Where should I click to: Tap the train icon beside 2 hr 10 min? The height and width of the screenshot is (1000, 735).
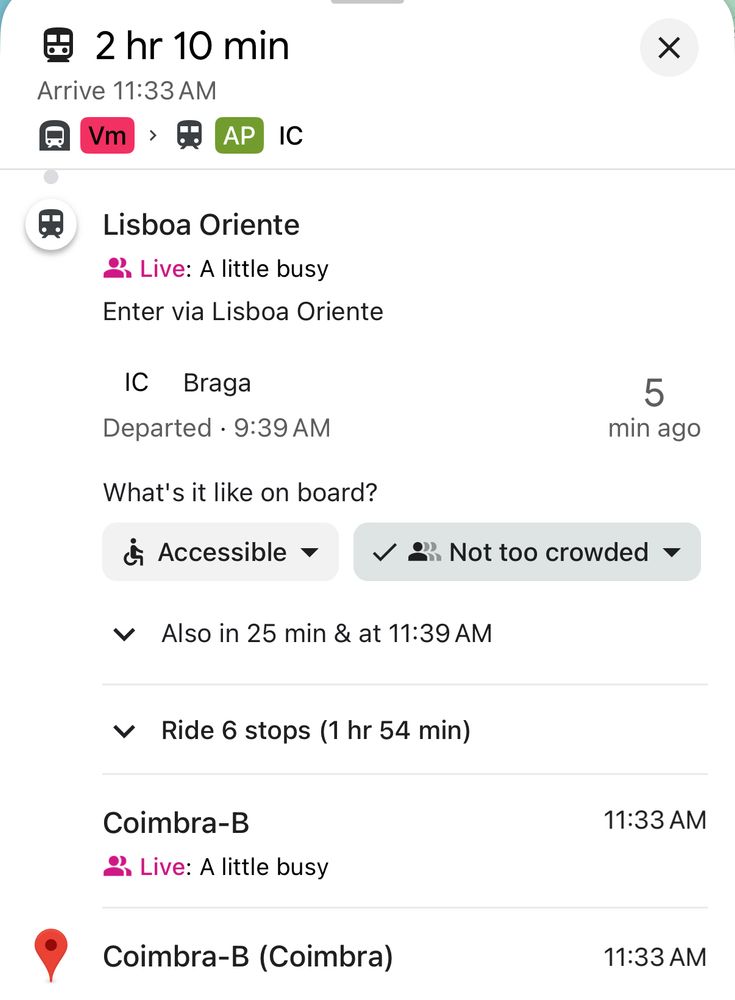(59, 46)
